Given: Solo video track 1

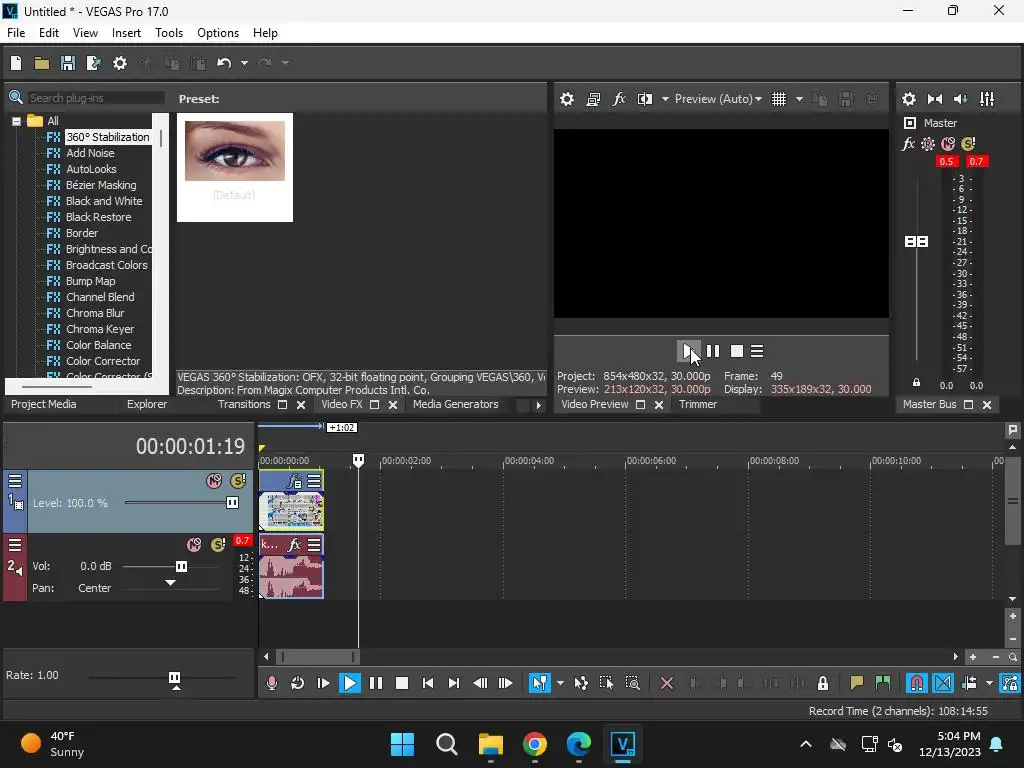Looking at the screenshot, I should 238,481.
